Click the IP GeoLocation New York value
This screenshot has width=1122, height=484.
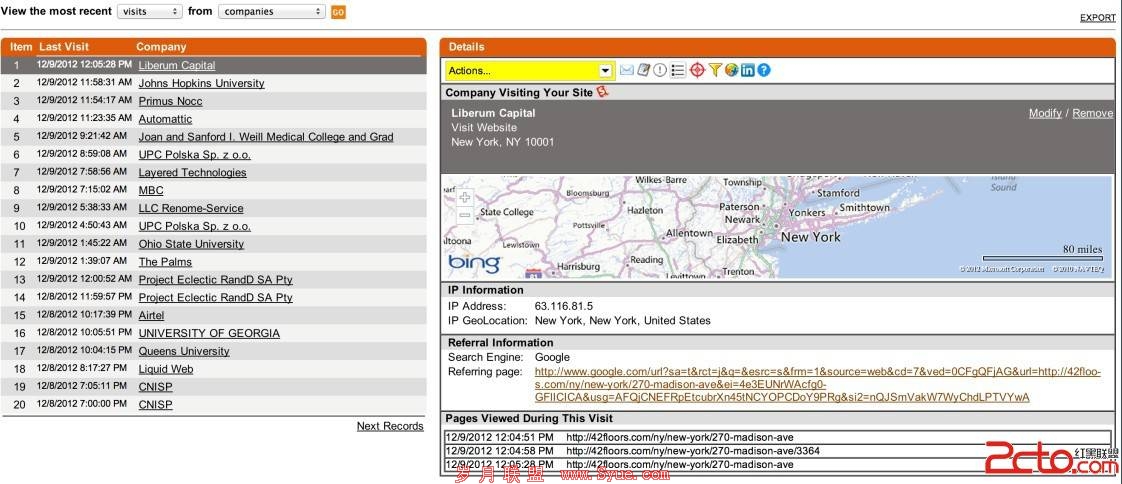(x=623, y=321)
